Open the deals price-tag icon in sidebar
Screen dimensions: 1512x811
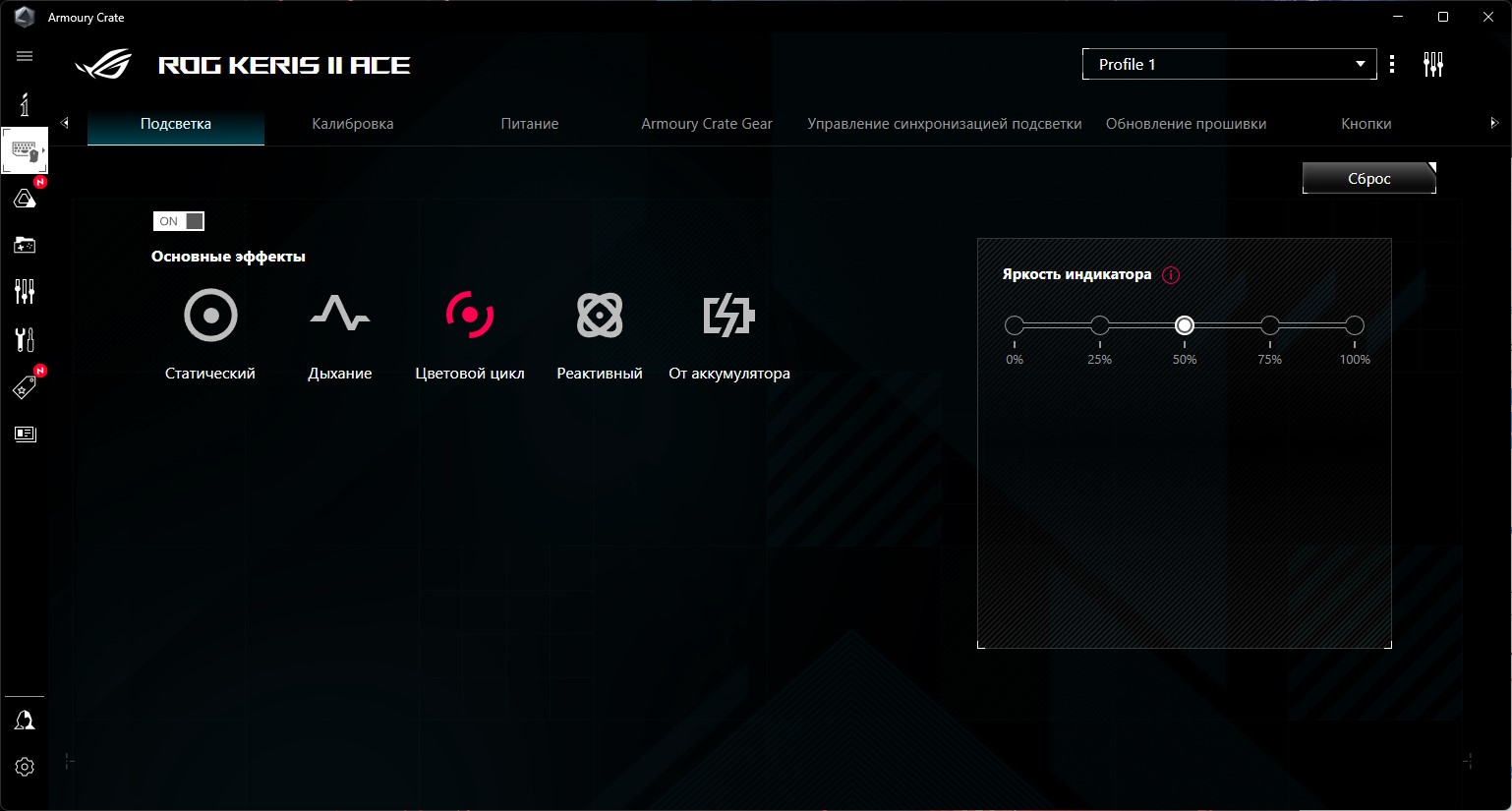pos(25,387)
